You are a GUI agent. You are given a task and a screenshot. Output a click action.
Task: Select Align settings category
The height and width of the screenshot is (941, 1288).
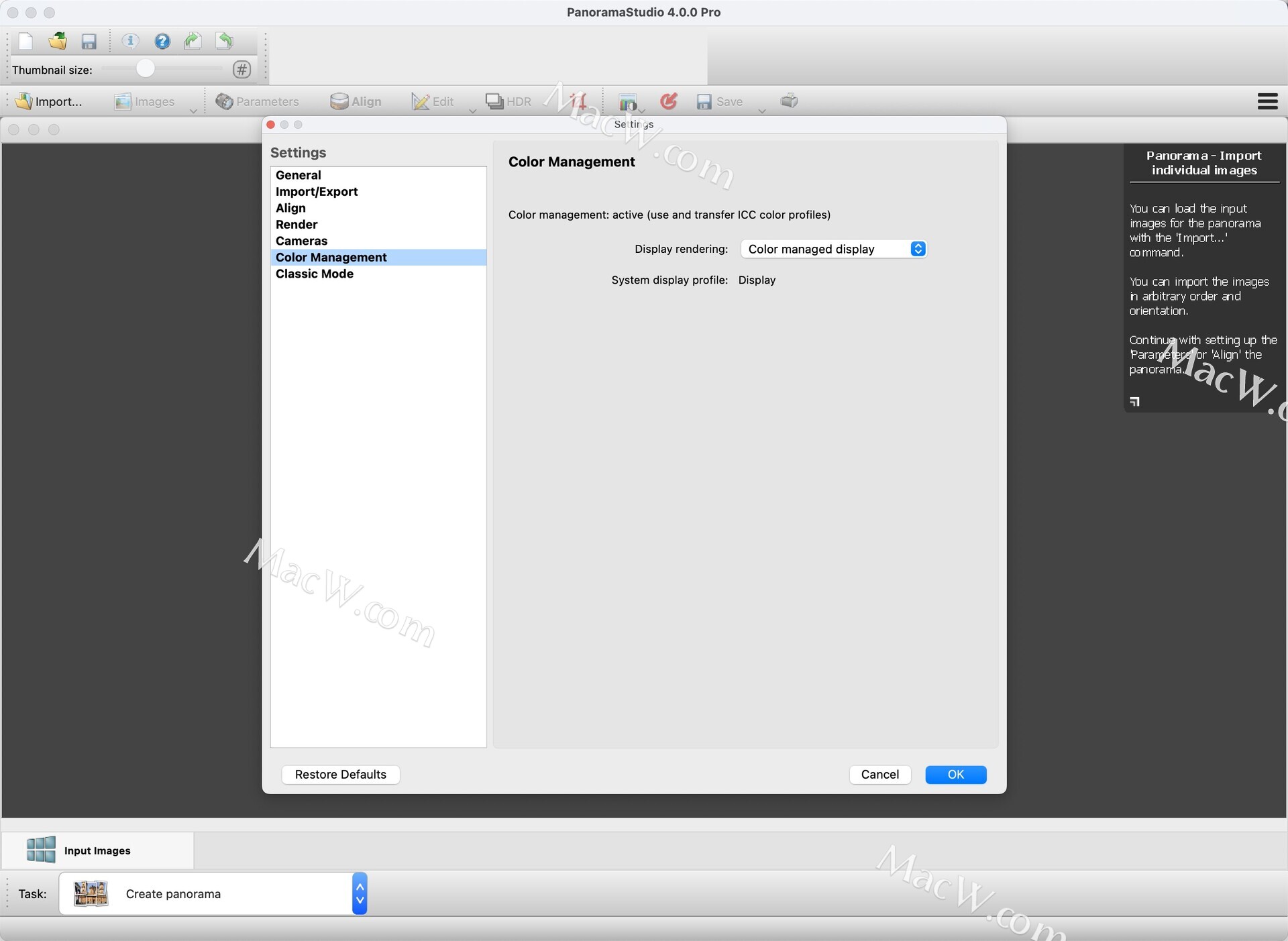[378, 208]
